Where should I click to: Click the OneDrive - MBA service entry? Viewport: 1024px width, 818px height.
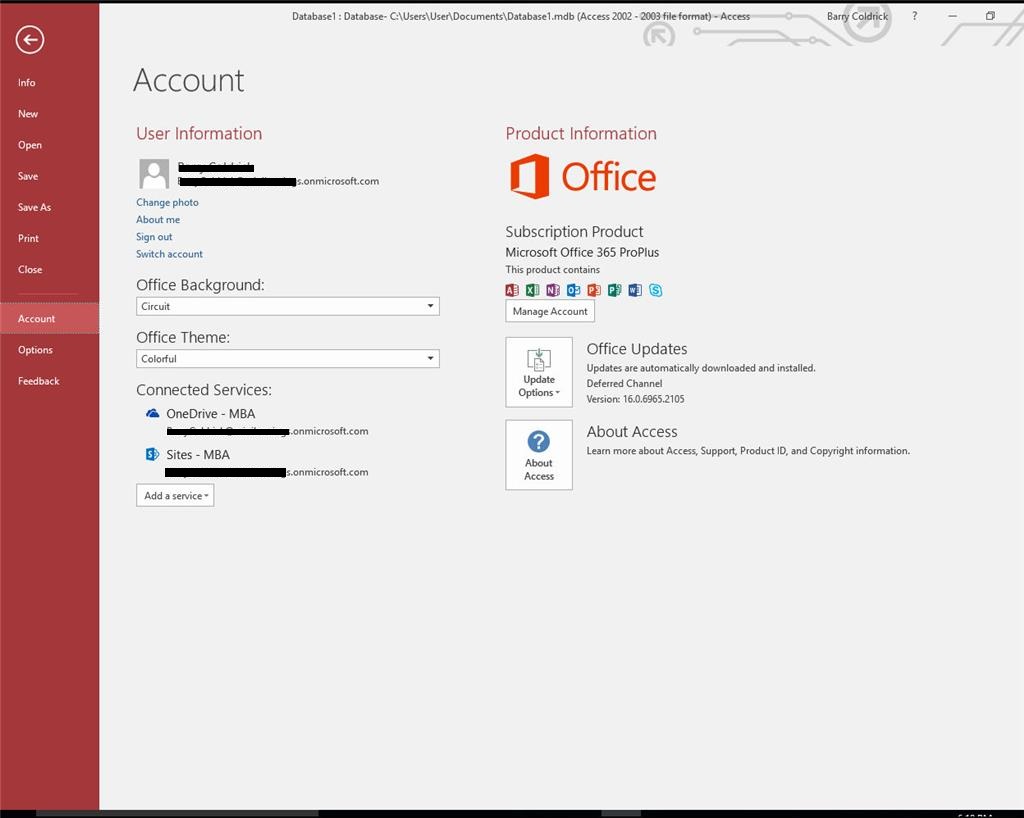pyautogui.click(x=210, y=413)
